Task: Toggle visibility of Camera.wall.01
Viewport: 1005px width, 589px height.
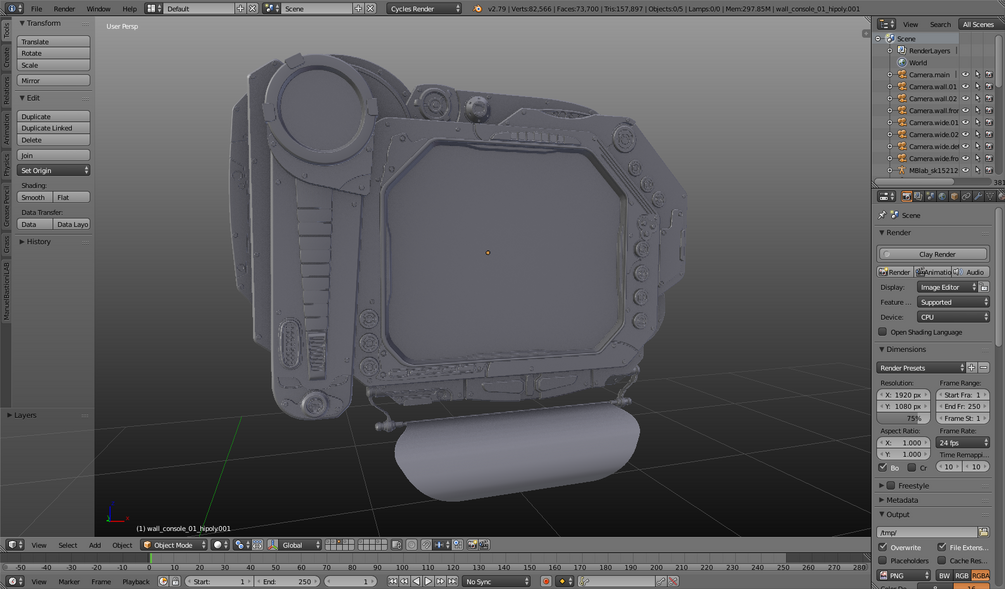Action: pyautogui.click(x=965, y=87)
